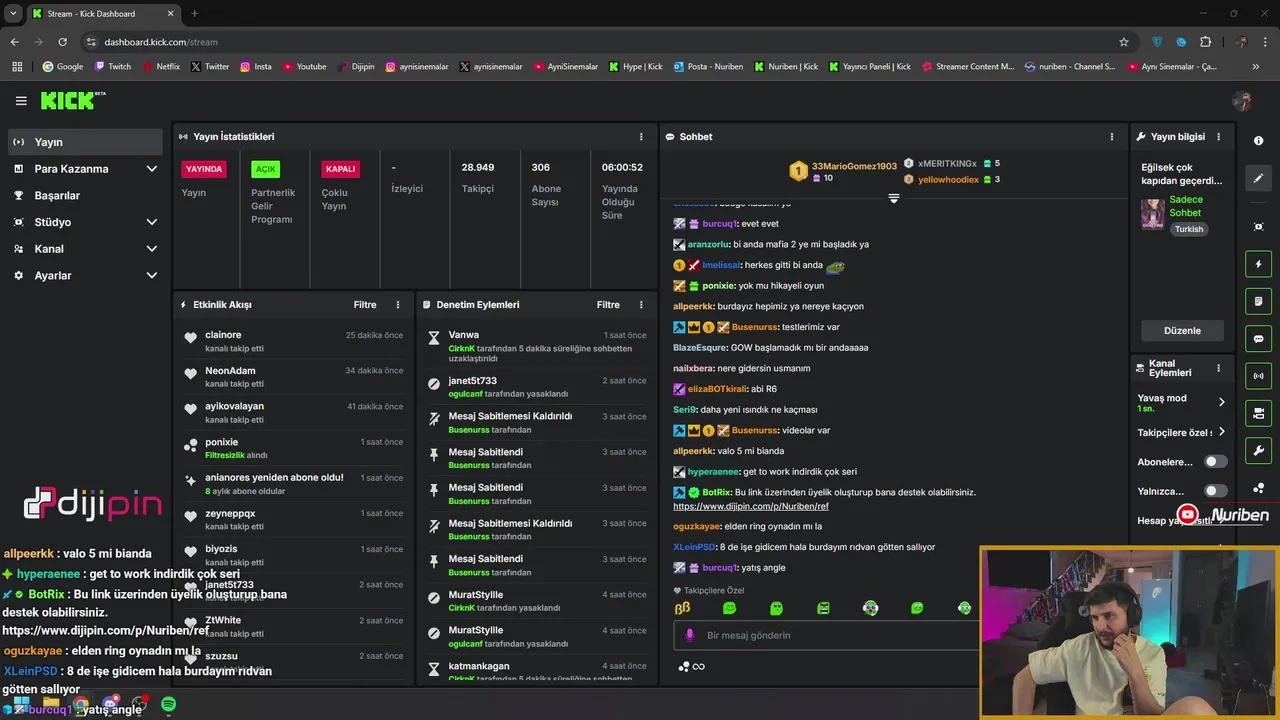
Task: Click the browser address bar
Action: coord(600,42)
